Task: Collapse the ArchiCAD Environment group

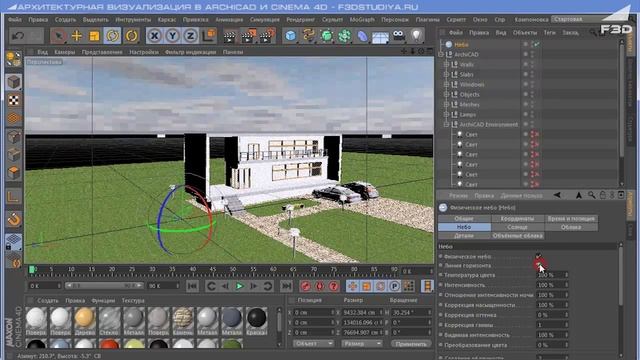Action: point(447,124)
